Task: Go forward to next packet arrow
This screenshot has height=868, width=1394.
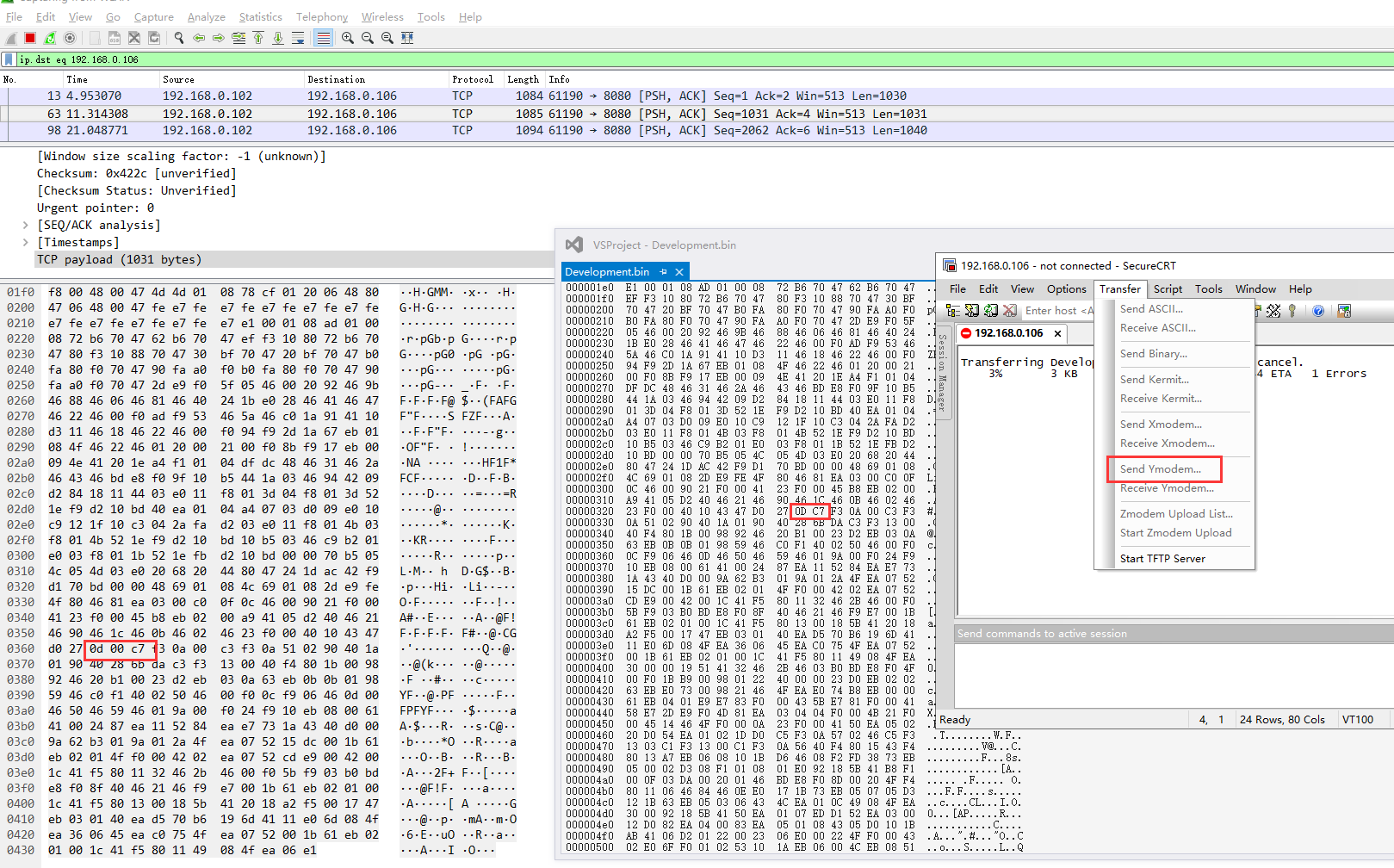Action: pos(219,38)
